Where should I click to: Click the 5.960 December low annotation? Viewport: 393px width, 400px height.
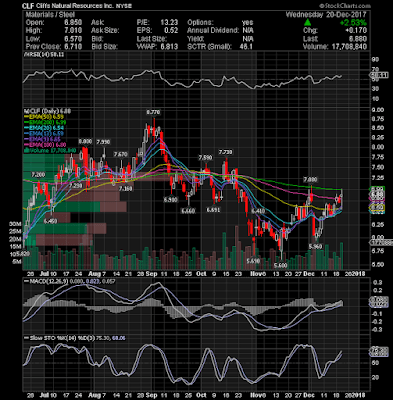[315, 246]
